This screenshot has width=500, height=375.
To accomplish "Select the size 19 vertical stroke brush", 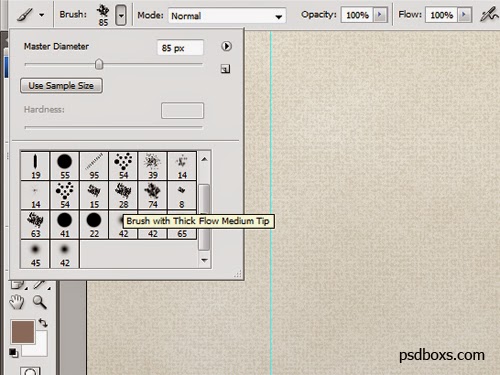I will pyautogui.click(x=35, y=166).
